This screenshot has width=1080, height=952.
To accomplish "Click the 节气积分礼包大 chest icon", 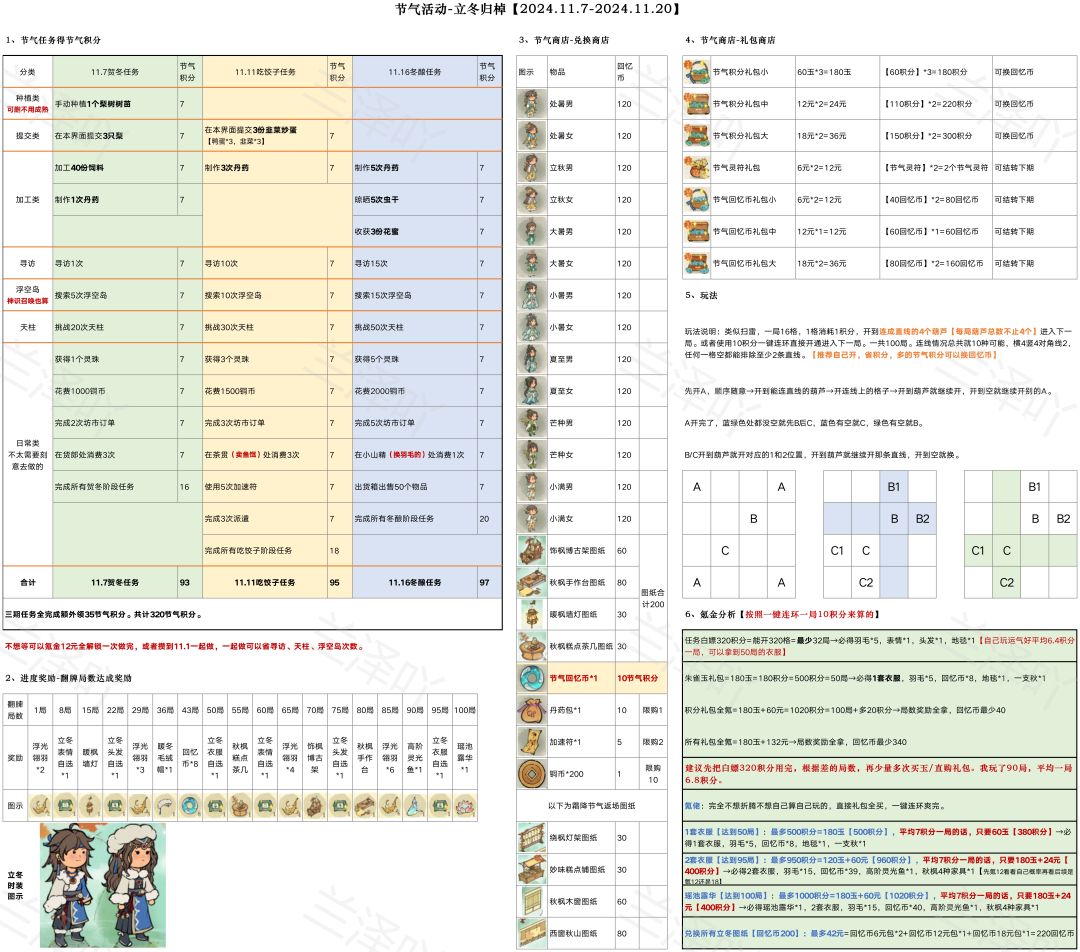I will (x=696, y=136).
